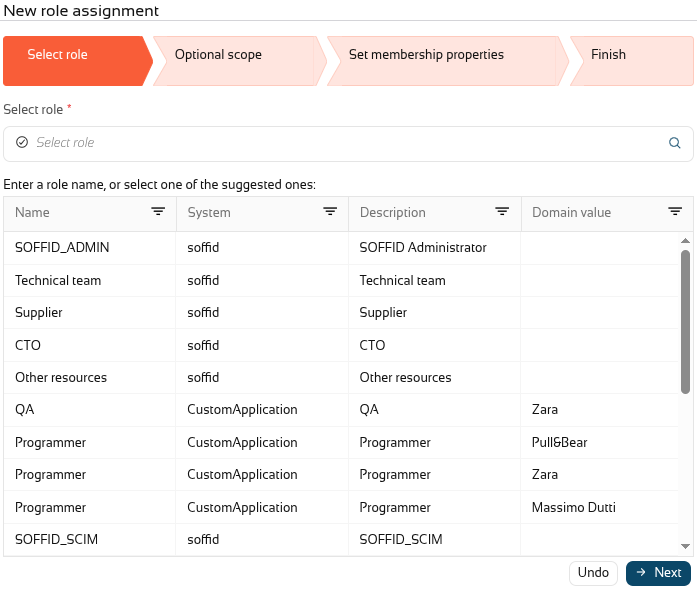Image resolution: width=697 pixels, height=589 pixels.
Task: Go to the Select role step
Action: point(78,61)
